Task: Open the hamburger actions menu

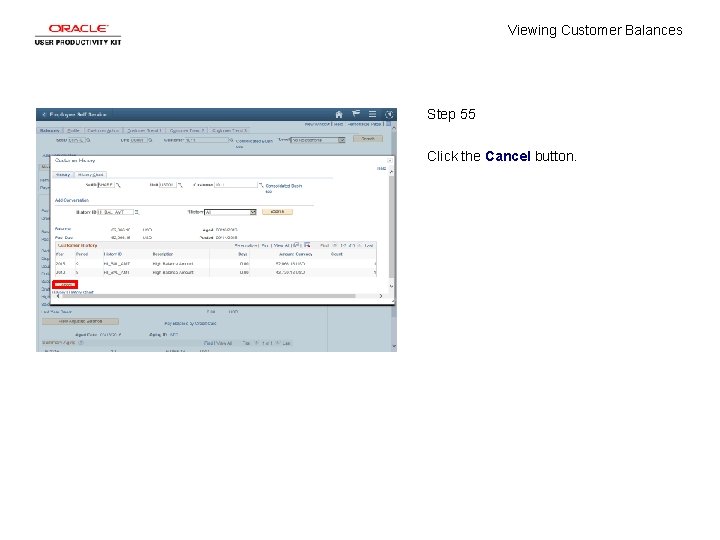Action: [x=372, y=114]
